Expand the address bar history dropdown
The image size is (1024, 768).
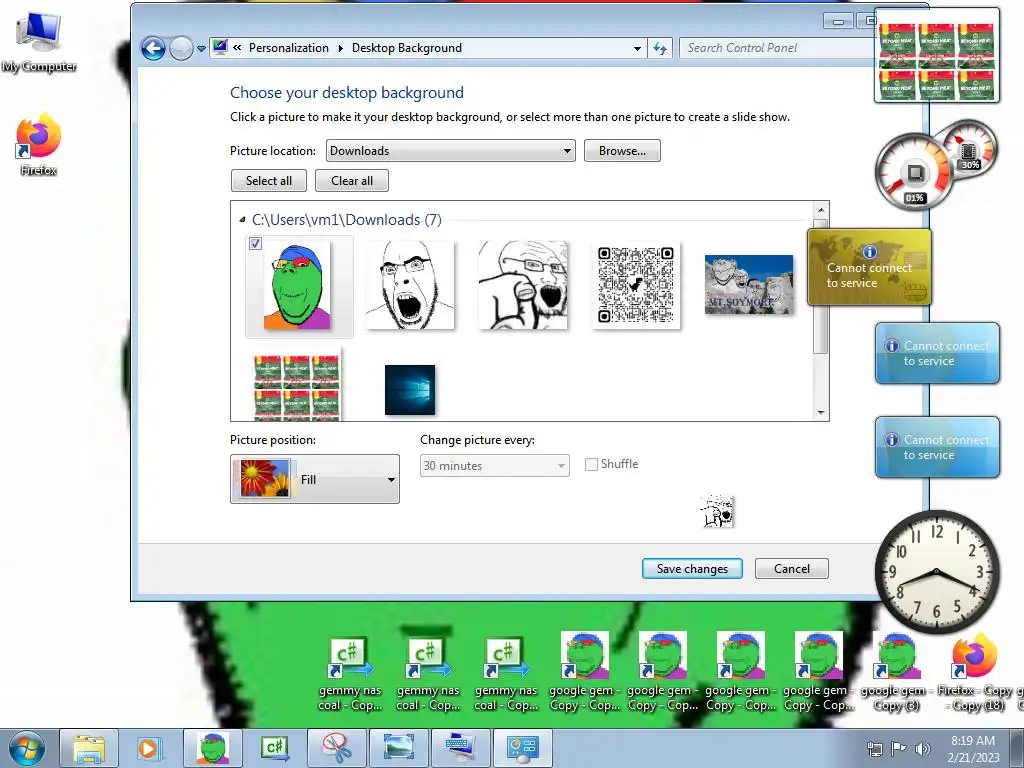click(637, 48)
